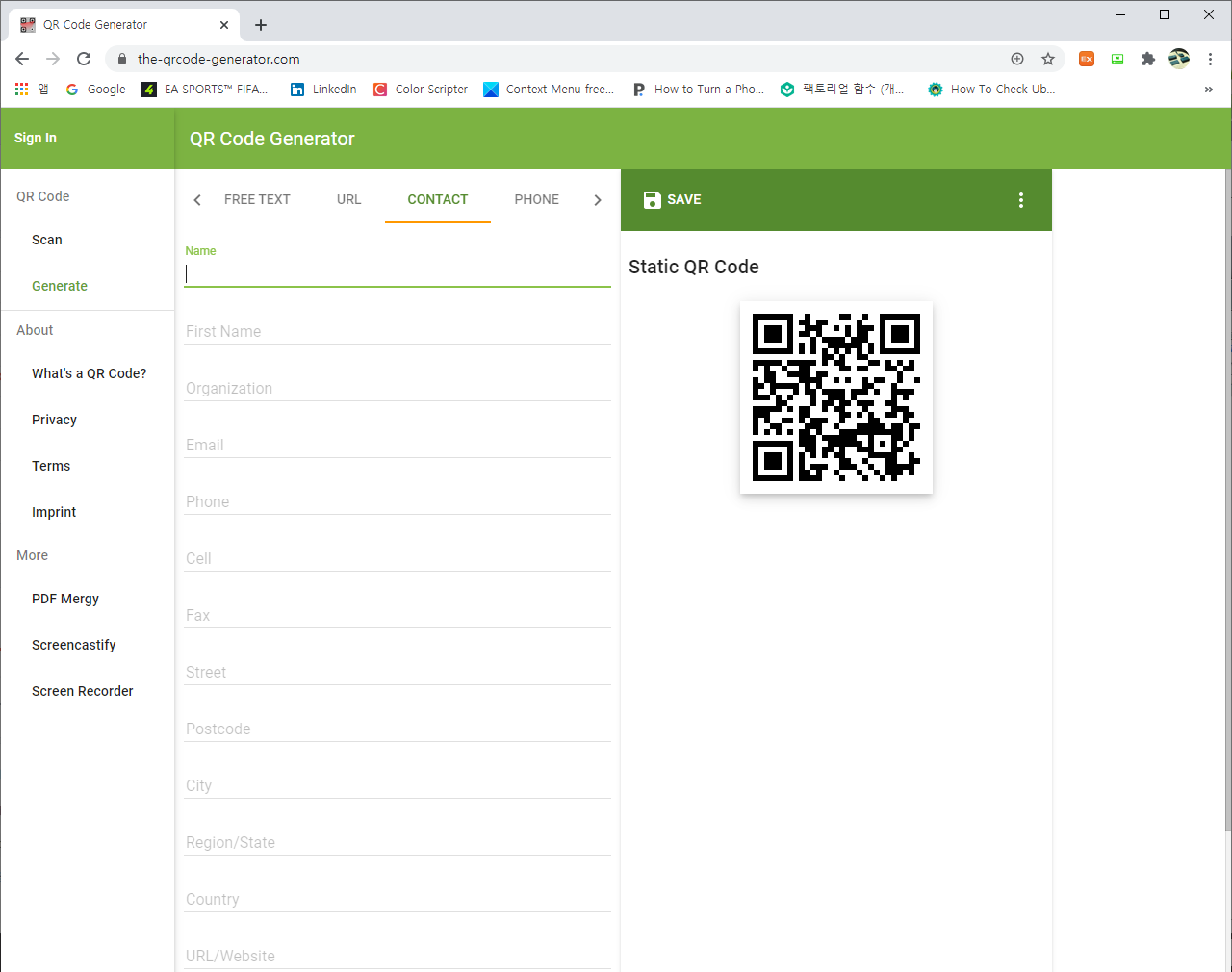Click the URL/Website field
The width and height of the screenshot is (1232, 972).
398,956
